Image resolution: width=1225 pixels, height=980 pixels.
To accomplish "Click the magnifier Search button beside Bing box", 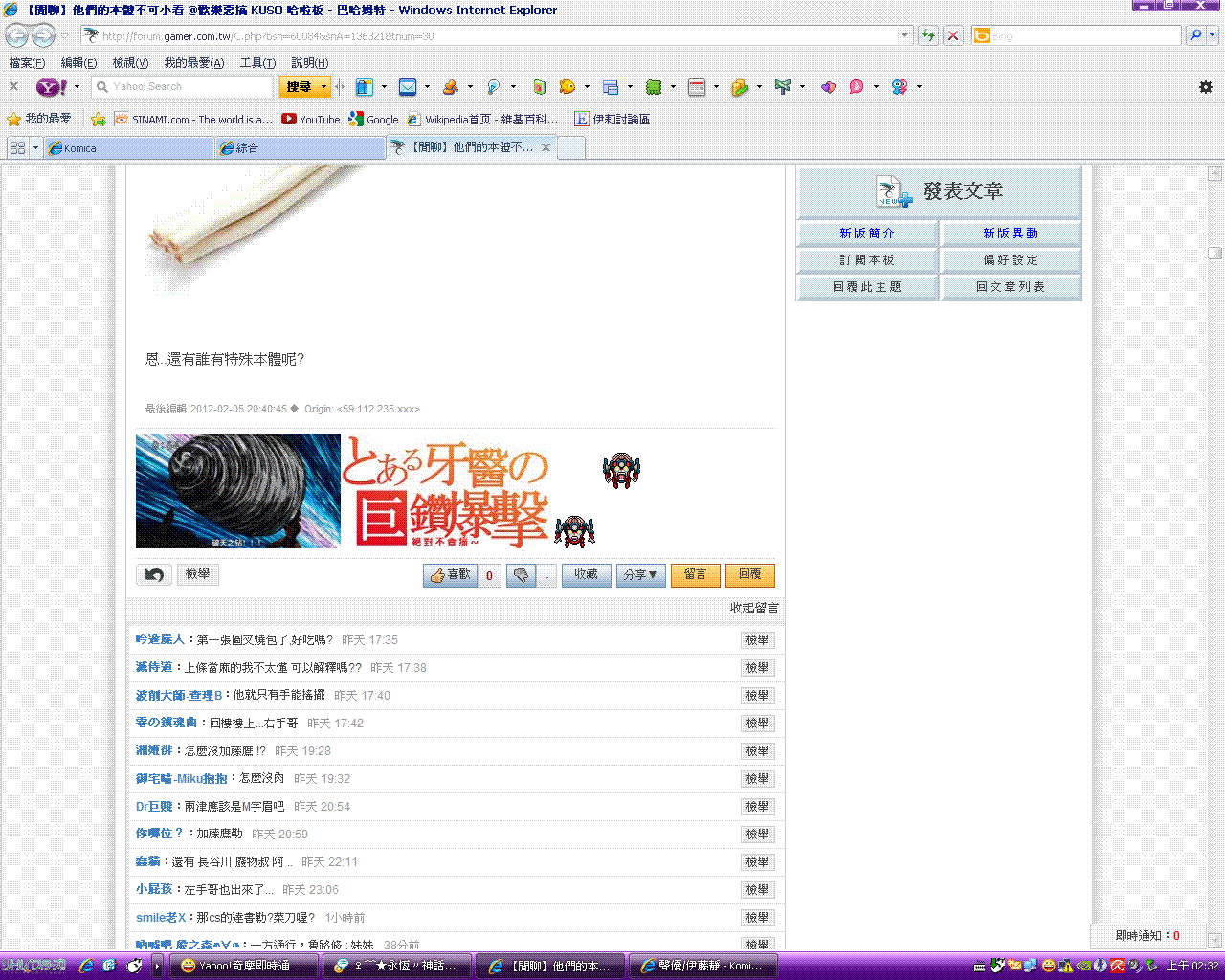I will [1195, 35].
